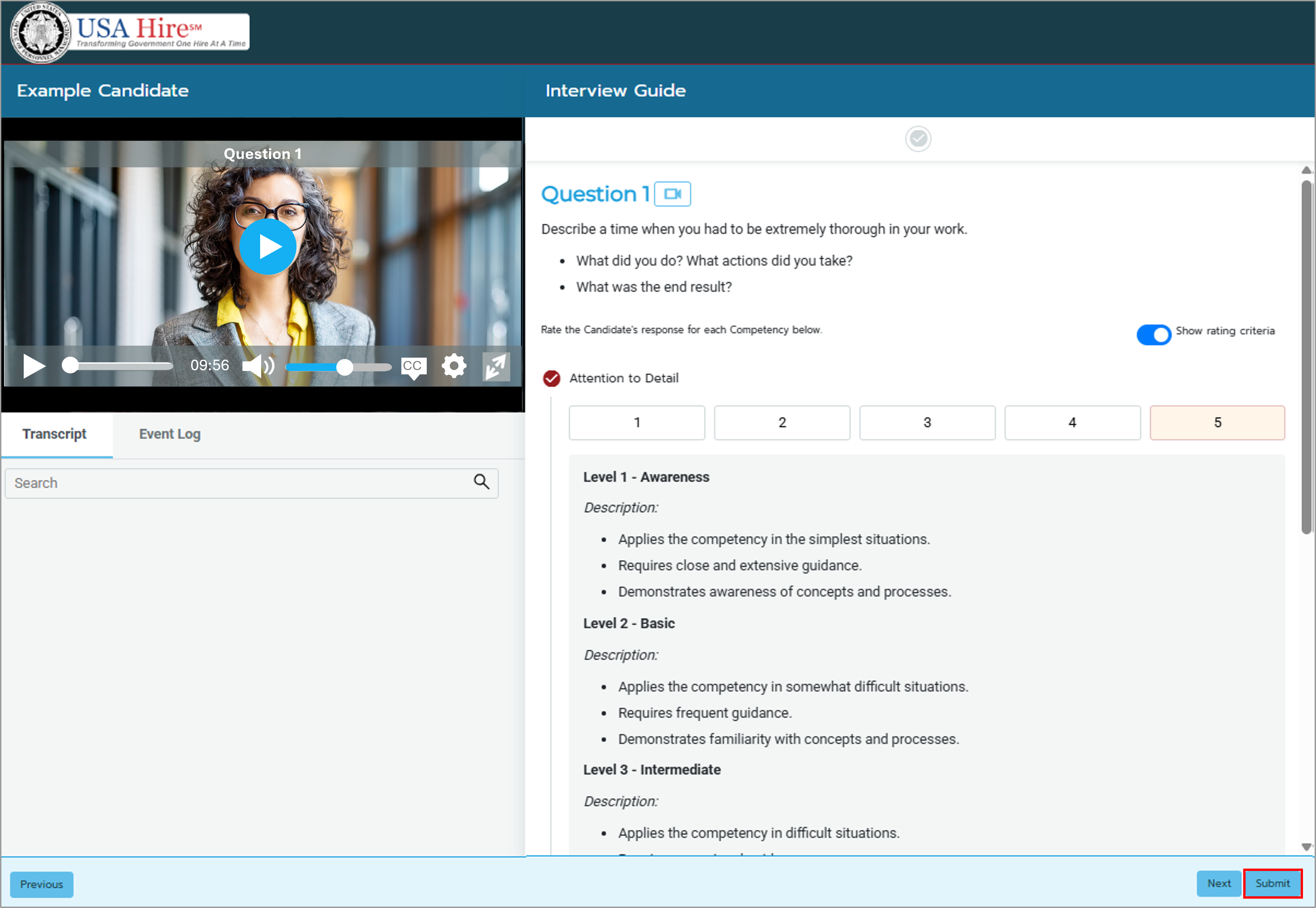This screenshot has height=908, width=1316.
Task: Click the video time display 09:56
Action: pyautogui.click(x=209, y=365)
